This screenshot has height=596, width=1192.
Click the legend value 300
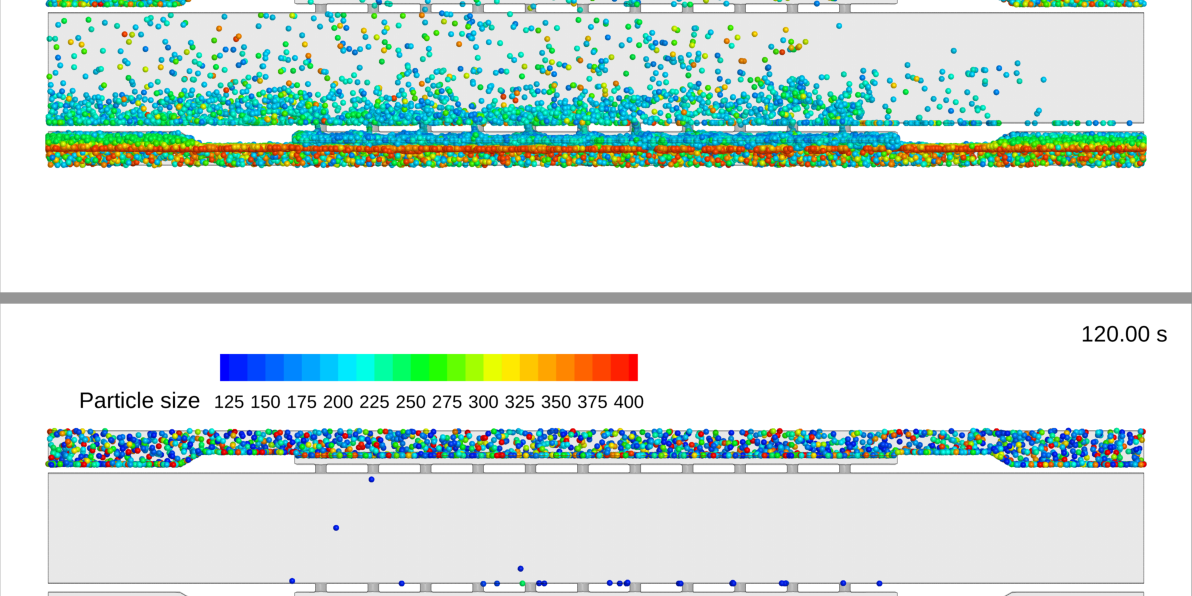coord(483,403)
